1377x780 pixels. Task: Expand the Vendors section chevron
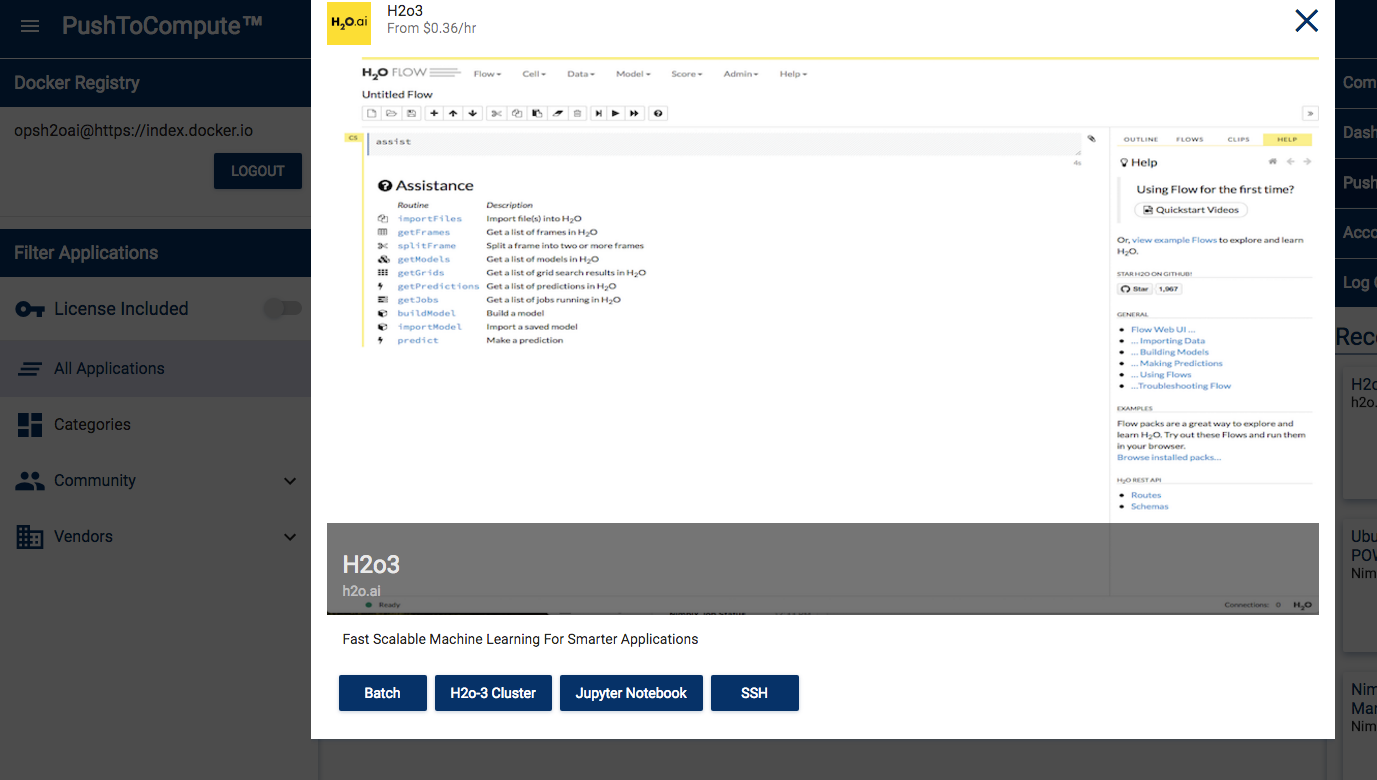[x=290, y=537]
